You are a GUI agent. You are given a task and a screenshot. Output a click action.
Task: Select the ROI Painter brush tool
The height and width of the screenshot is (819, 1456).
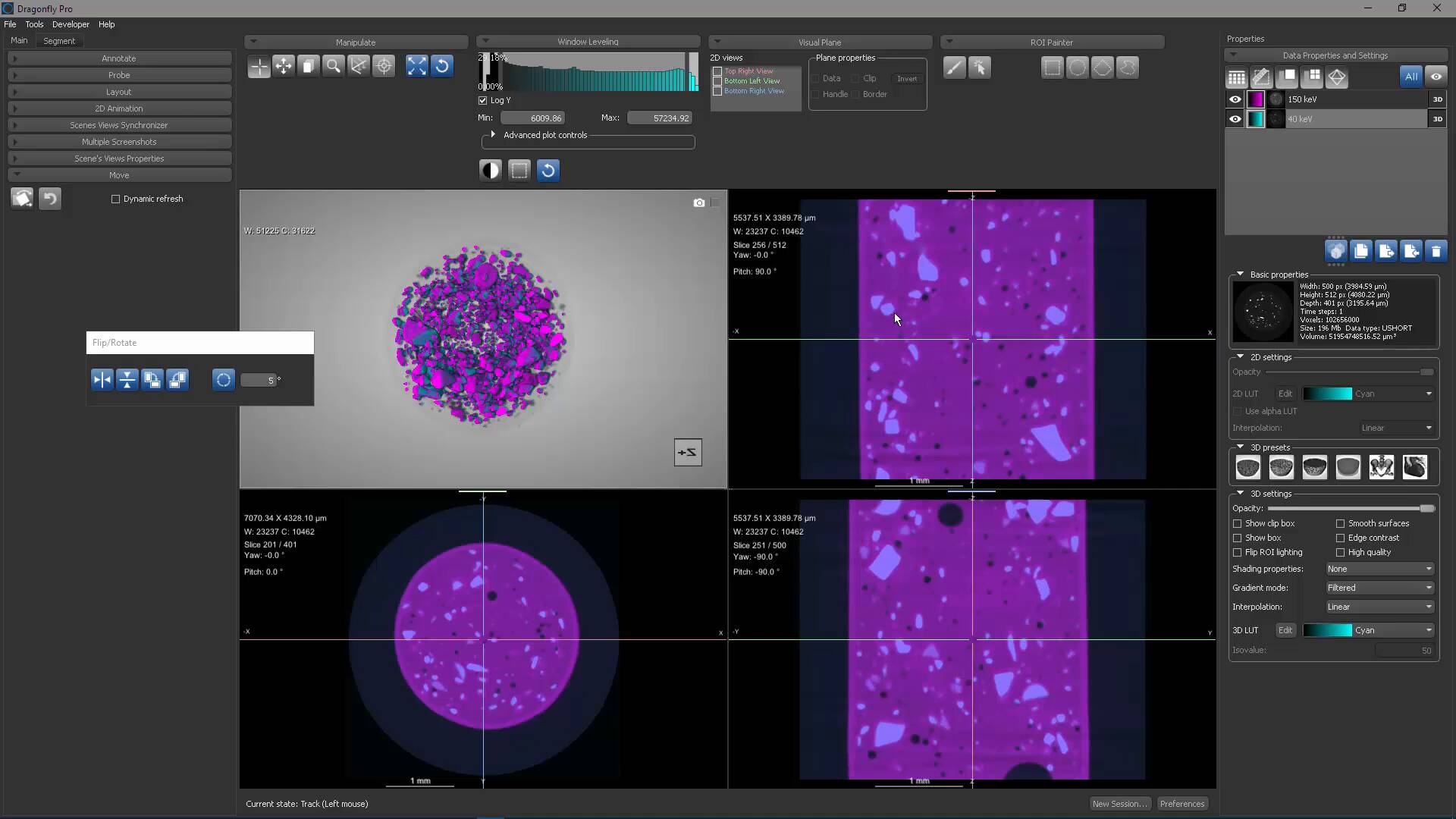955,68
